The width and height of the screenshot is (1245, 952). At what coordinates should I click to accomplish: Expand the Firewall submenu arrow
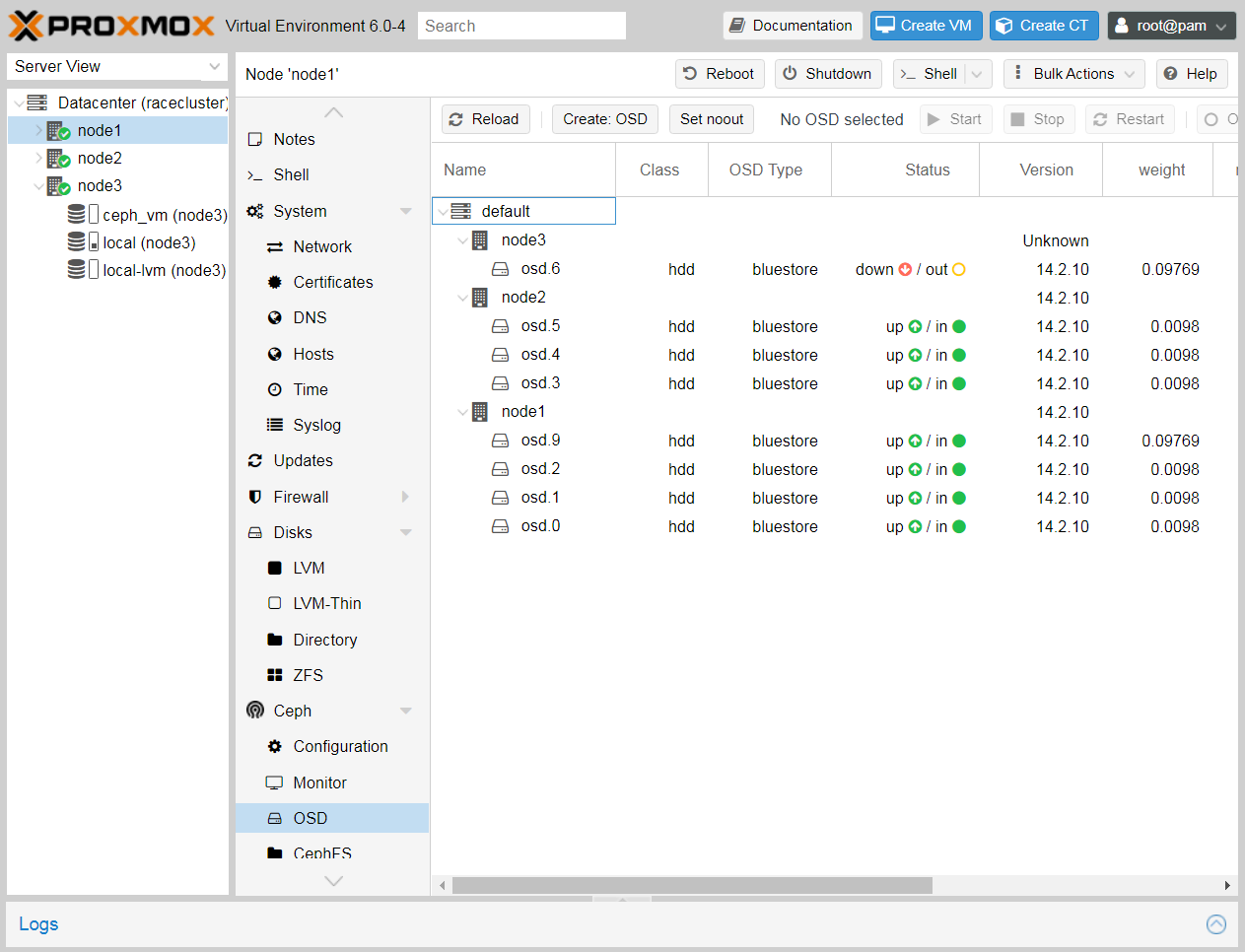[x=406, y=497]
